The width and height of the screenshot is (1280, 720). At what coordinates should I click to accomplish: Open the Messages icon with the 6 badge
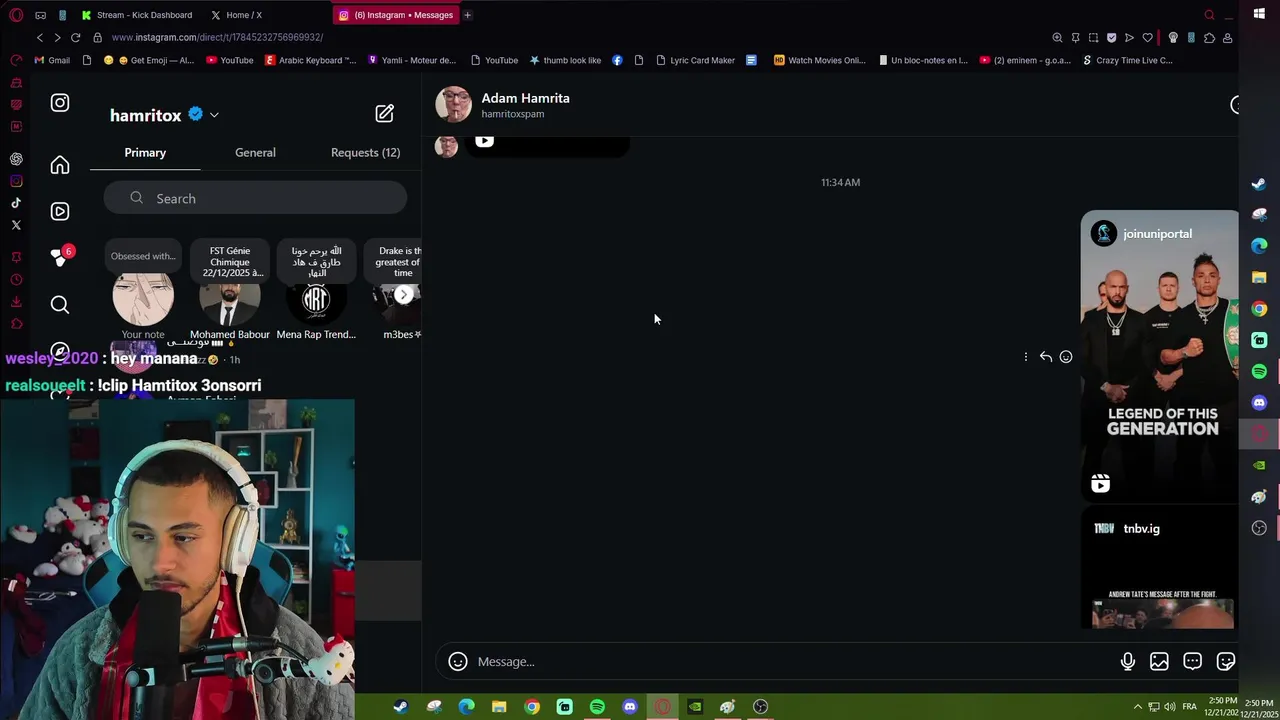(60, 257)
